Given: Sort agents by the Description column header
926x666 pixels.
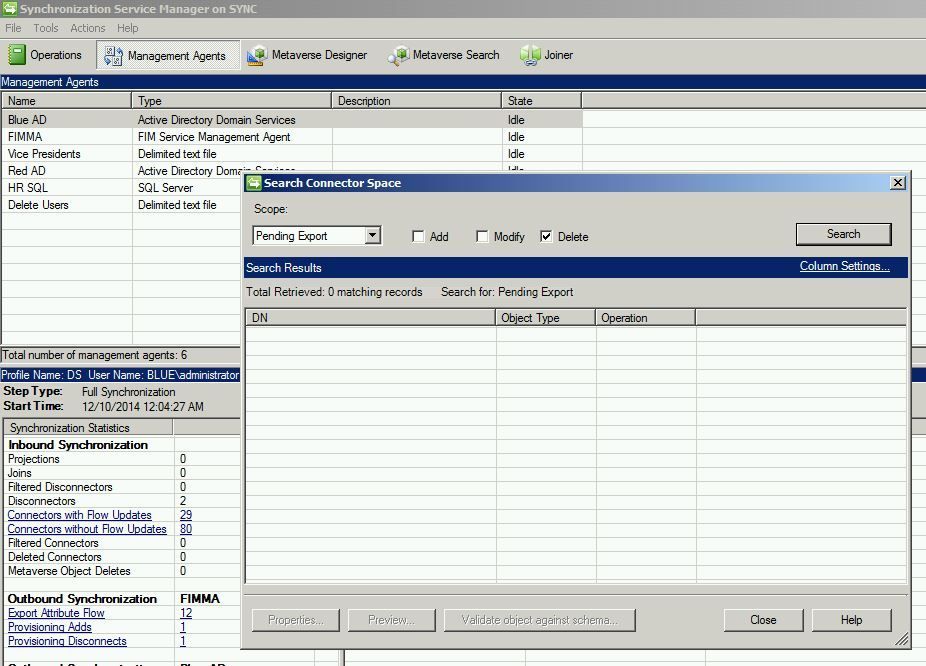Looking at the screenshot, I should click(416, 101).
